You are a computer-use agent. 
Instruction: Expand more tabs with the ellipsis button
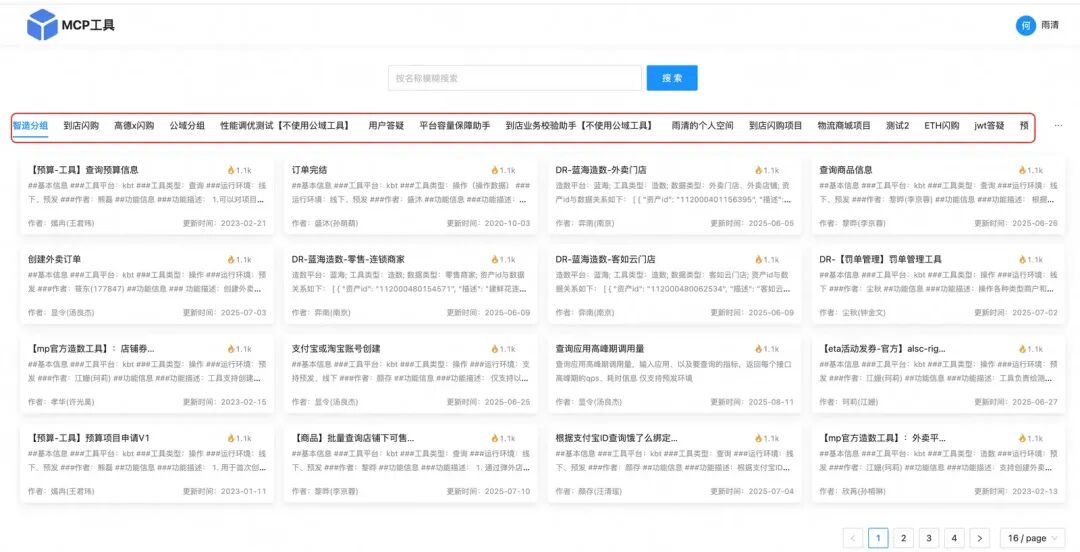[x=1058, y=126]
